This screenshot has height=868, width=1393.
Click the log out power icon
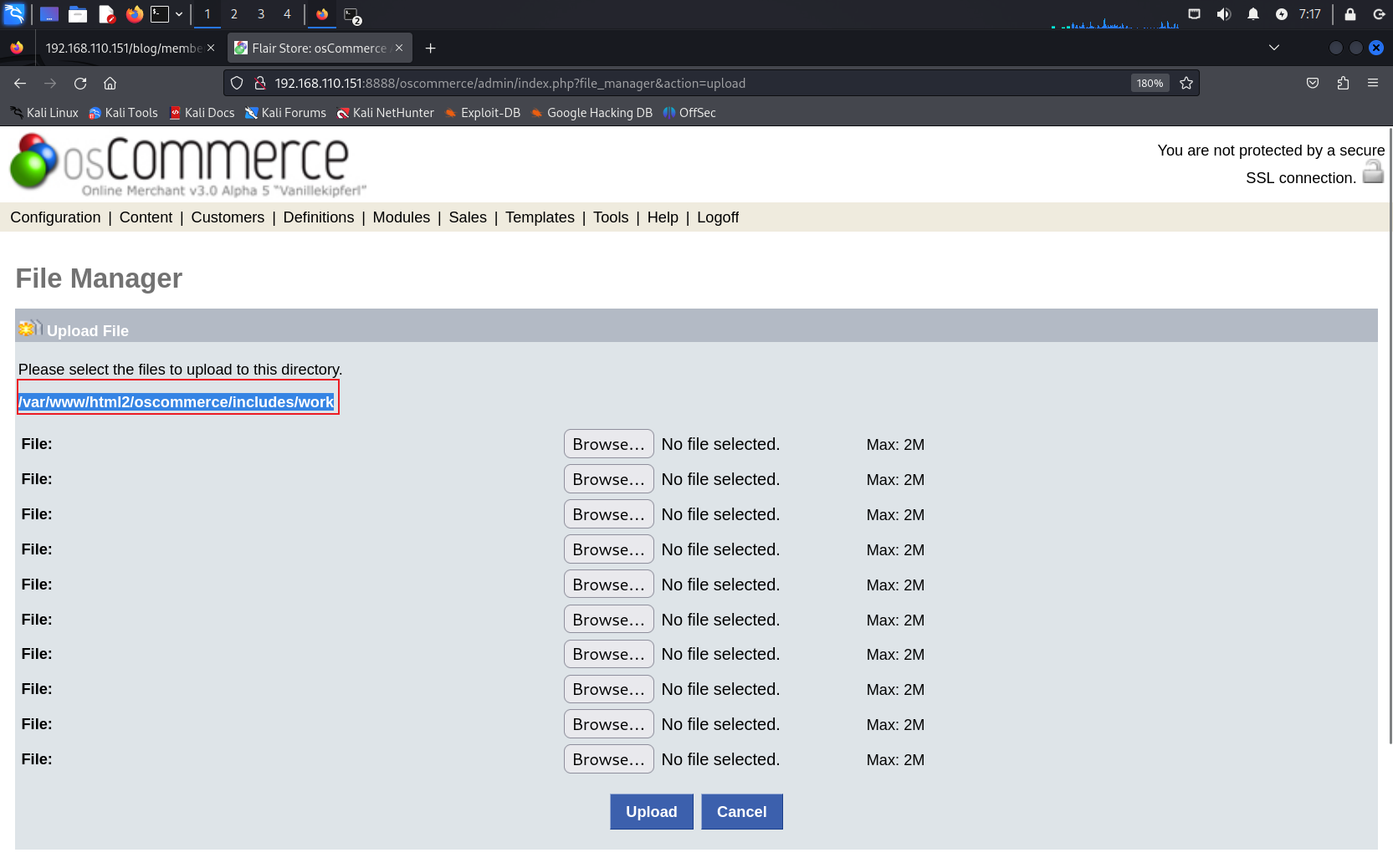pos(1379,14)
